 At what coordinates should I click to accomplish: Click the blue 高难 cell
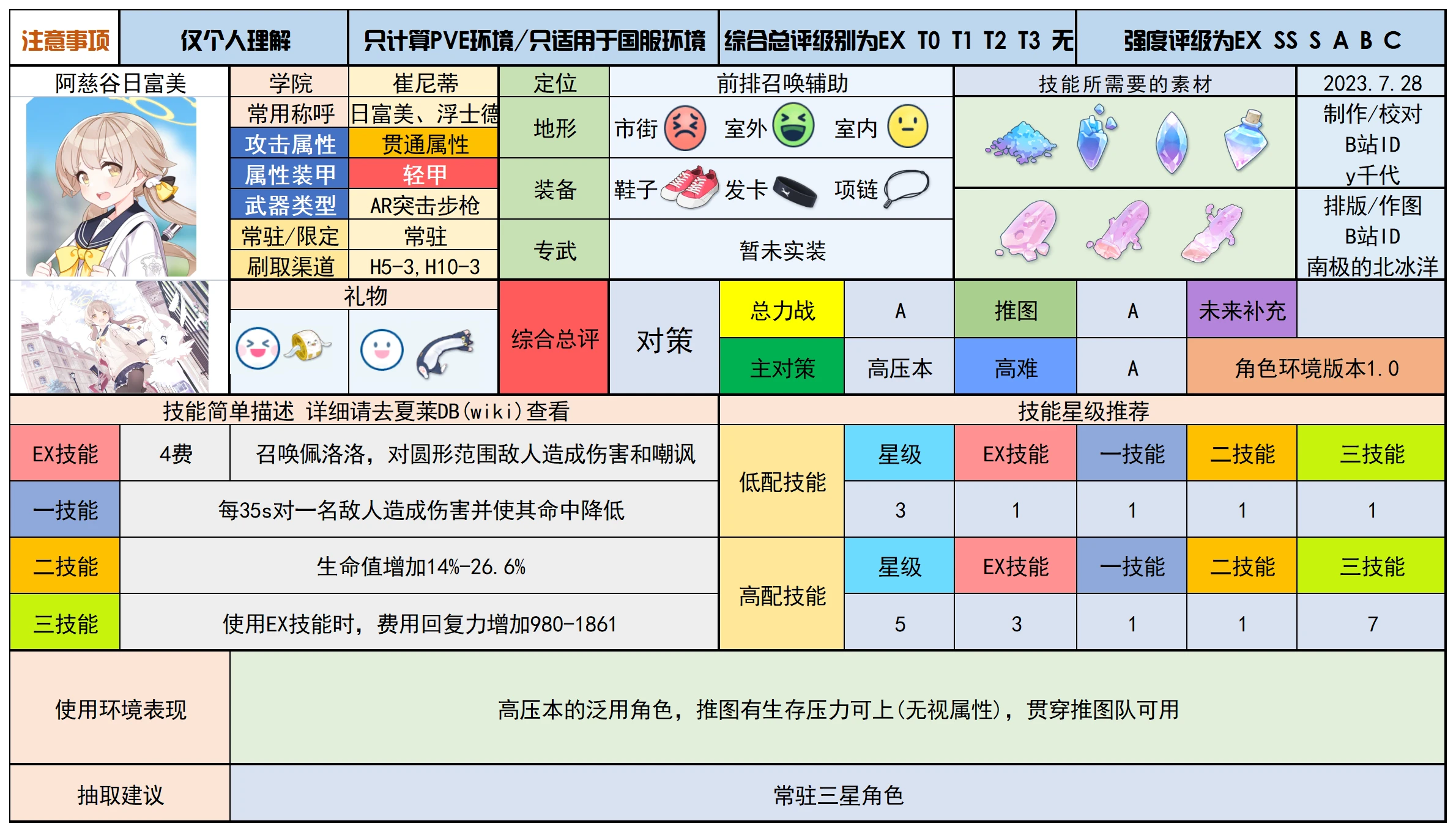coord(1015,368)
